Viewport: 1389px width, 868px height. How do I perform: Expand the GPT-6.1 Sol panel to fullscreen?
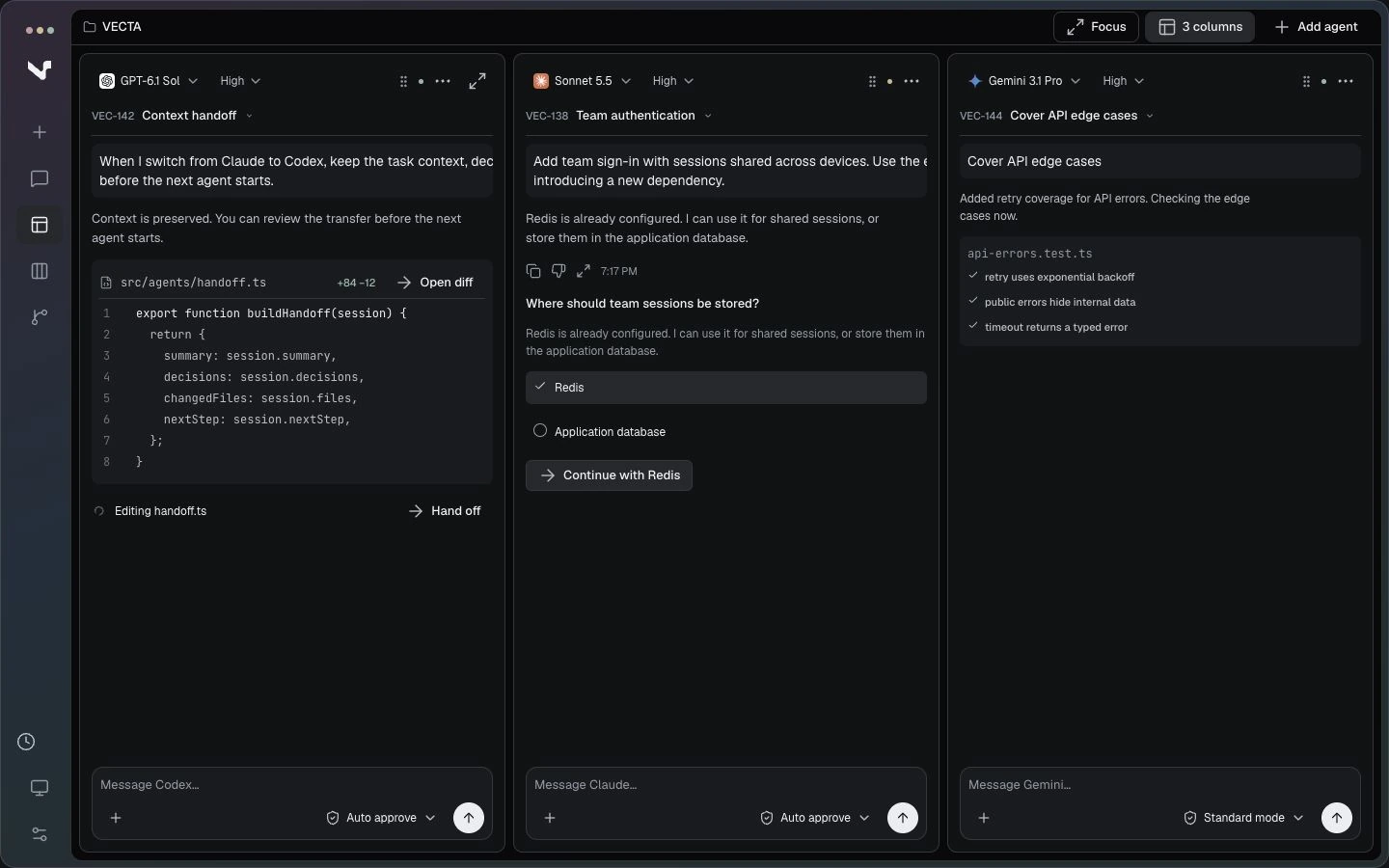(x=477, y=81)
